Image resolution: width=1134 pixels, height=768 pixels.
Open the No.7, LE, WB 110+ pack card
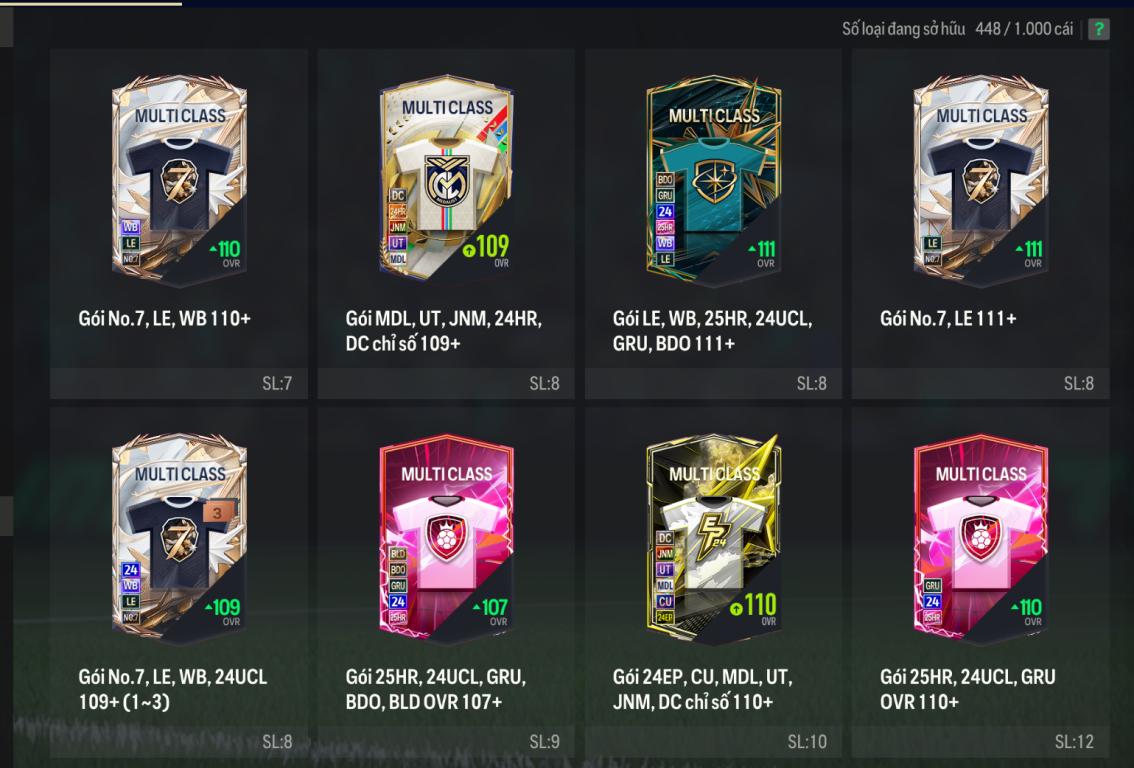179,181
